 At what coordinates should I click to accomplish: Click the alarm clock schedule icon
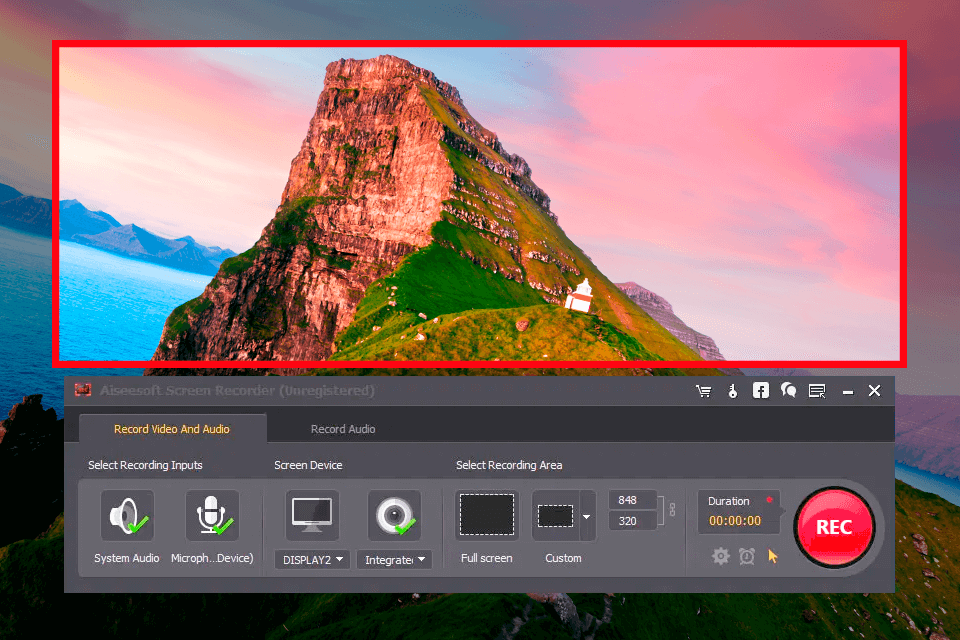(x=746, y=556)
